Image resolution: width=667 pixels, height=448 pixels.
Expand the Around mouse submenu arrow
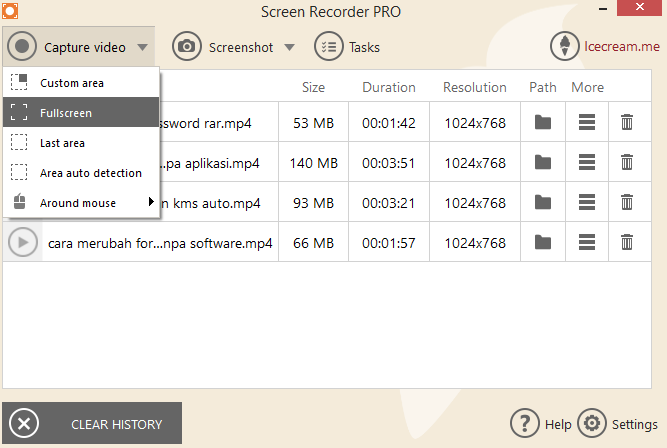tap(151, 202)
